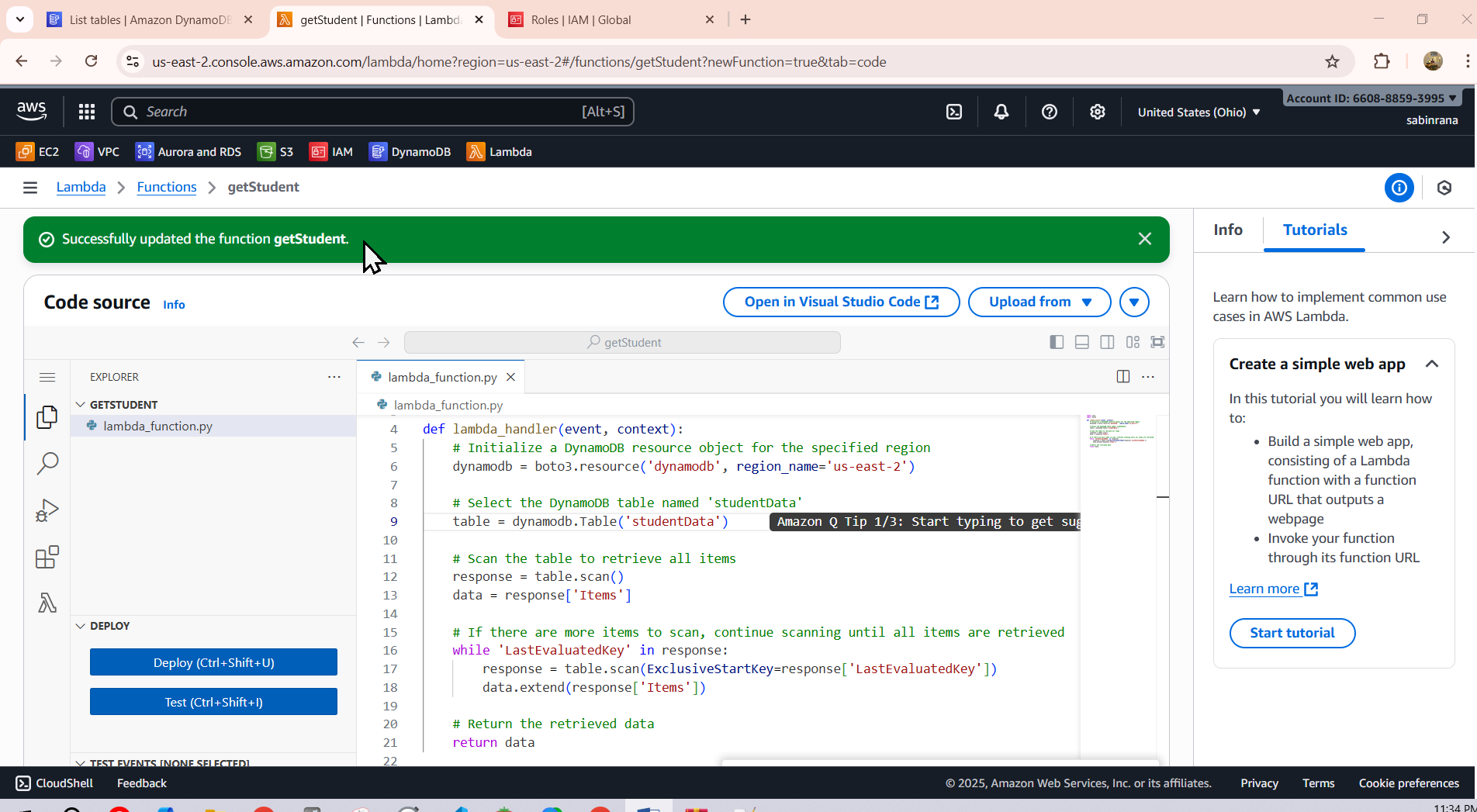This screenshot has width=1477, height=812.
Task: Open the Explorer files icon in activity bar
Action: 47,417
